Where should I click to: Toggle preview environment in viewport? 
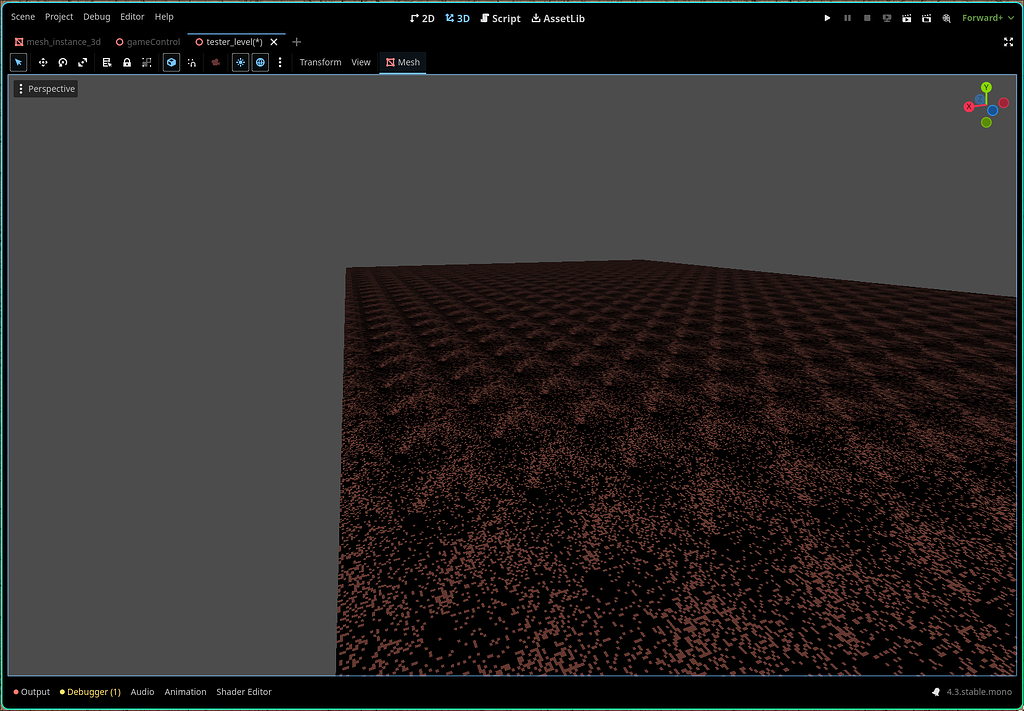tap(260, 62)
